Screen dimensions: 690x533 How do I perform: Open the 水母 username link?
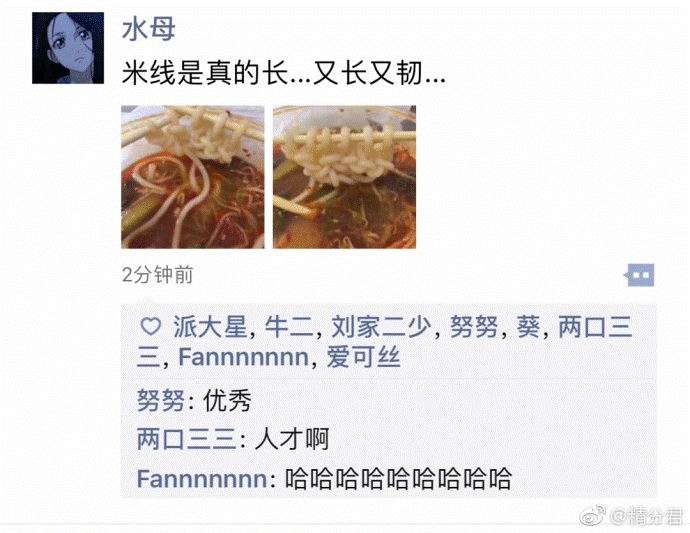coord(148,29)
